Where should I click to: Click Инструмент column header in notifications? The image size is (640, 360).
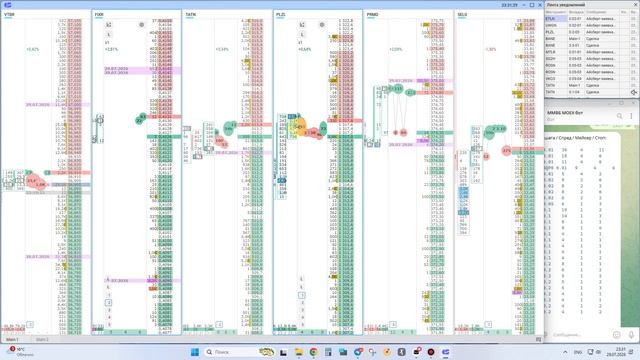(x=556, y=12)
